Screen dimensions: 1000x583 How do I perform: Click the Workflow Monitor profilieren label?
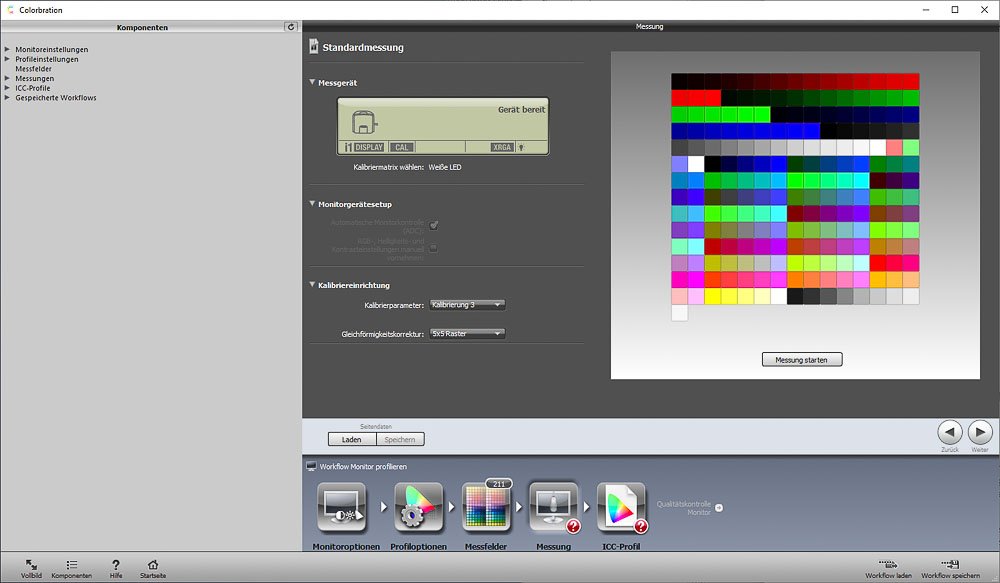pyautogui.click(x=363, y=466)
